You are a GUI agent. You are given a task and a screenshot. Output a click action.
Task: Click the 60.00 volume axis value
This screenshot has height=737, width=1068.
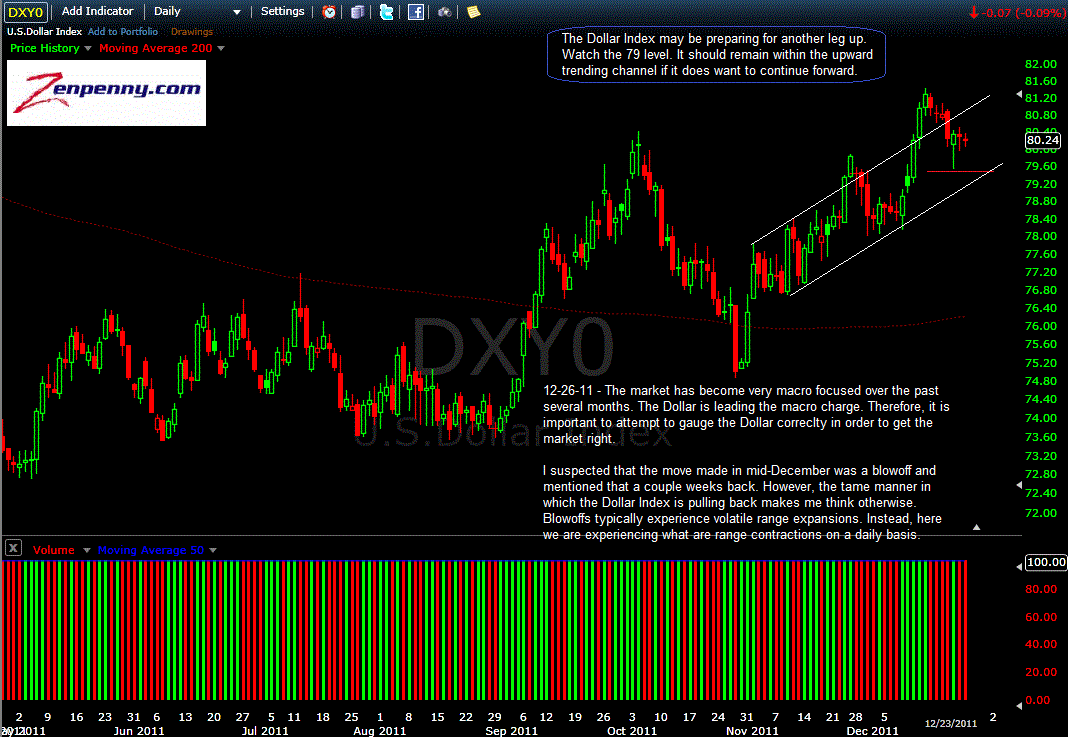point(1041,616)
